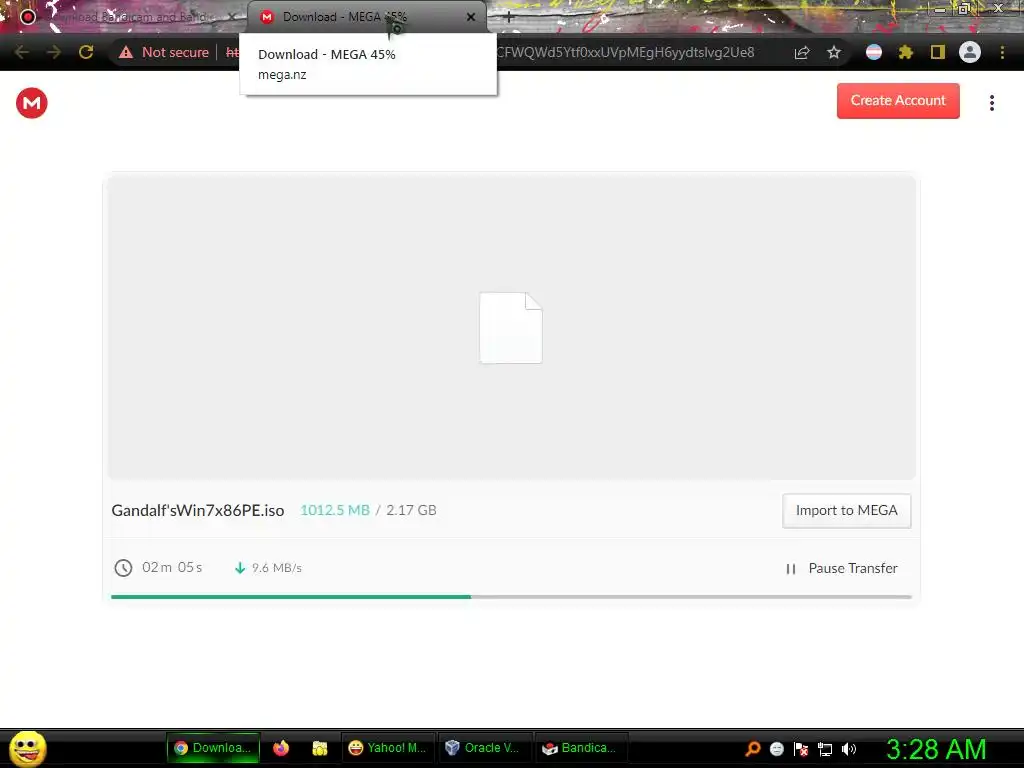Image resolution: width=1024 pixels, height=768 pixels.
Task: Click the volume speaker tray icon
Action: [x=849, y=749]
